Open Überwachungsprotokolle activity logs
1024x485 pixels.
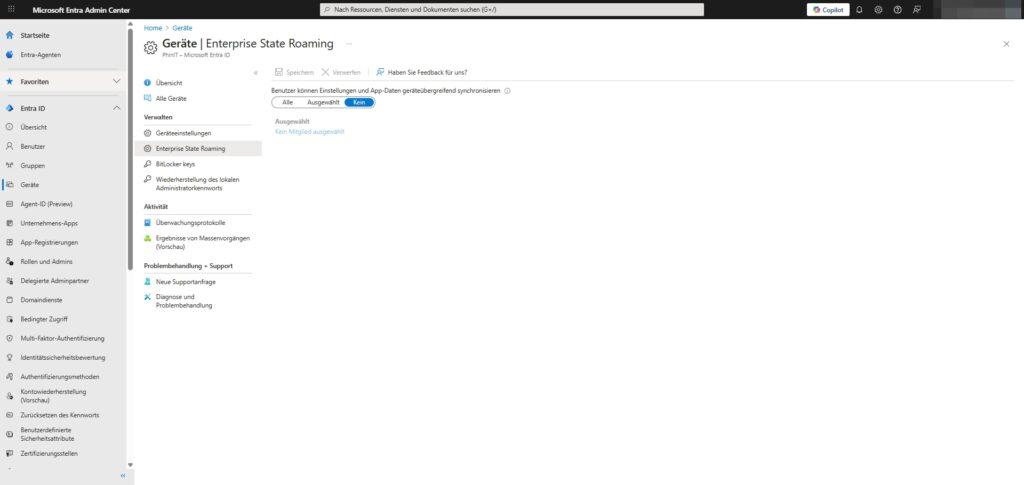pos(190,222)
